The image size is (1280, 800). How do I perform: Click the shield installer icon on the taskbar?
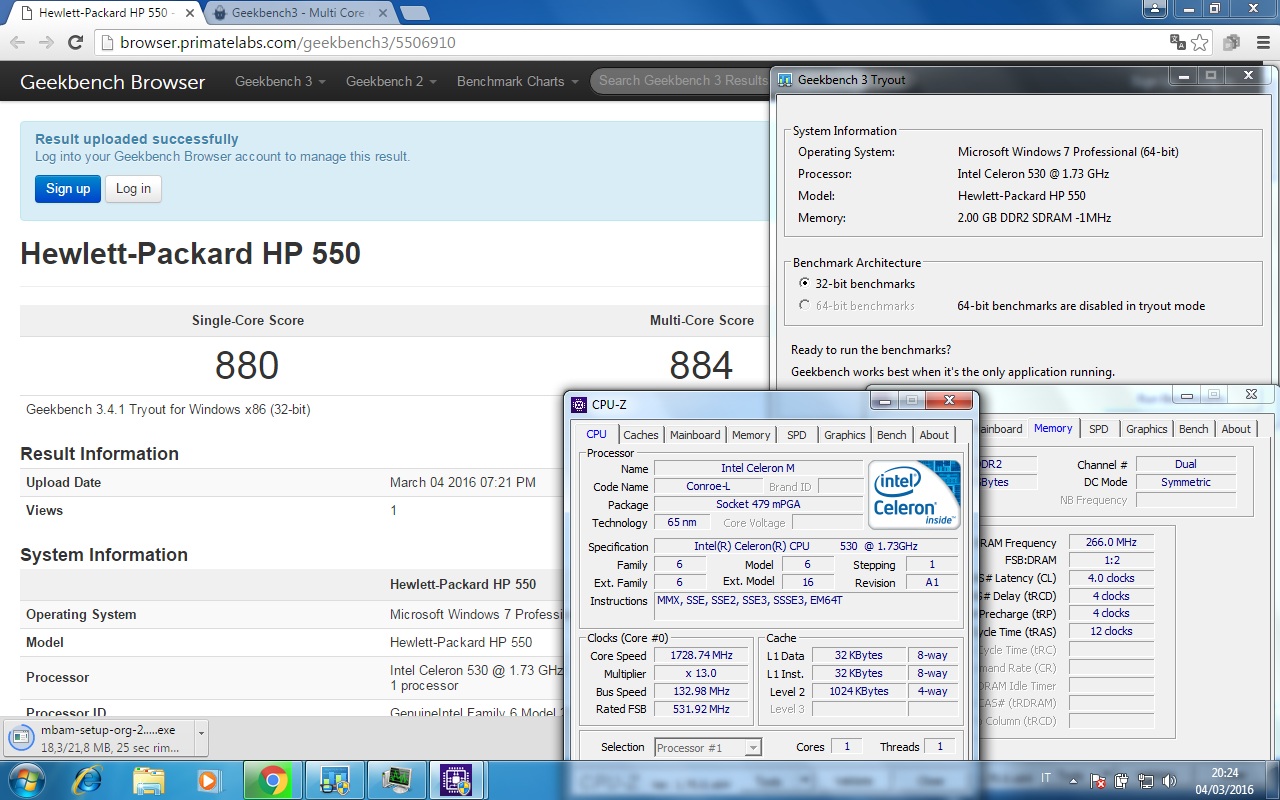point(334,780)
